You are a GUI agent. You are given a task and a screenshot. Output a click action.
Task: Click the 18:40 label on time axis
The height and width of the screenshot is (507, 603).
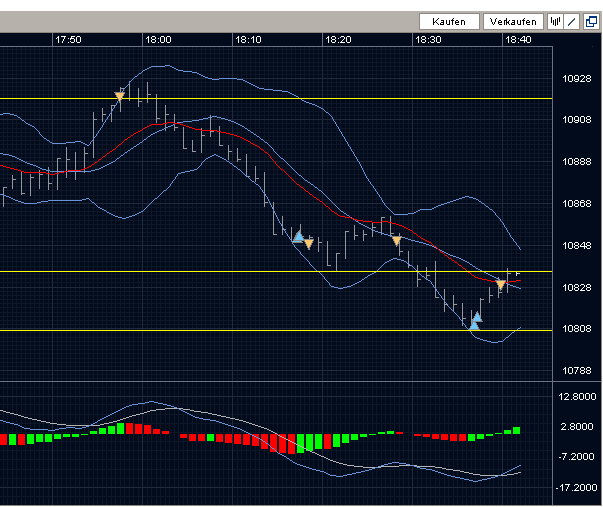click(x=518, y=40)
